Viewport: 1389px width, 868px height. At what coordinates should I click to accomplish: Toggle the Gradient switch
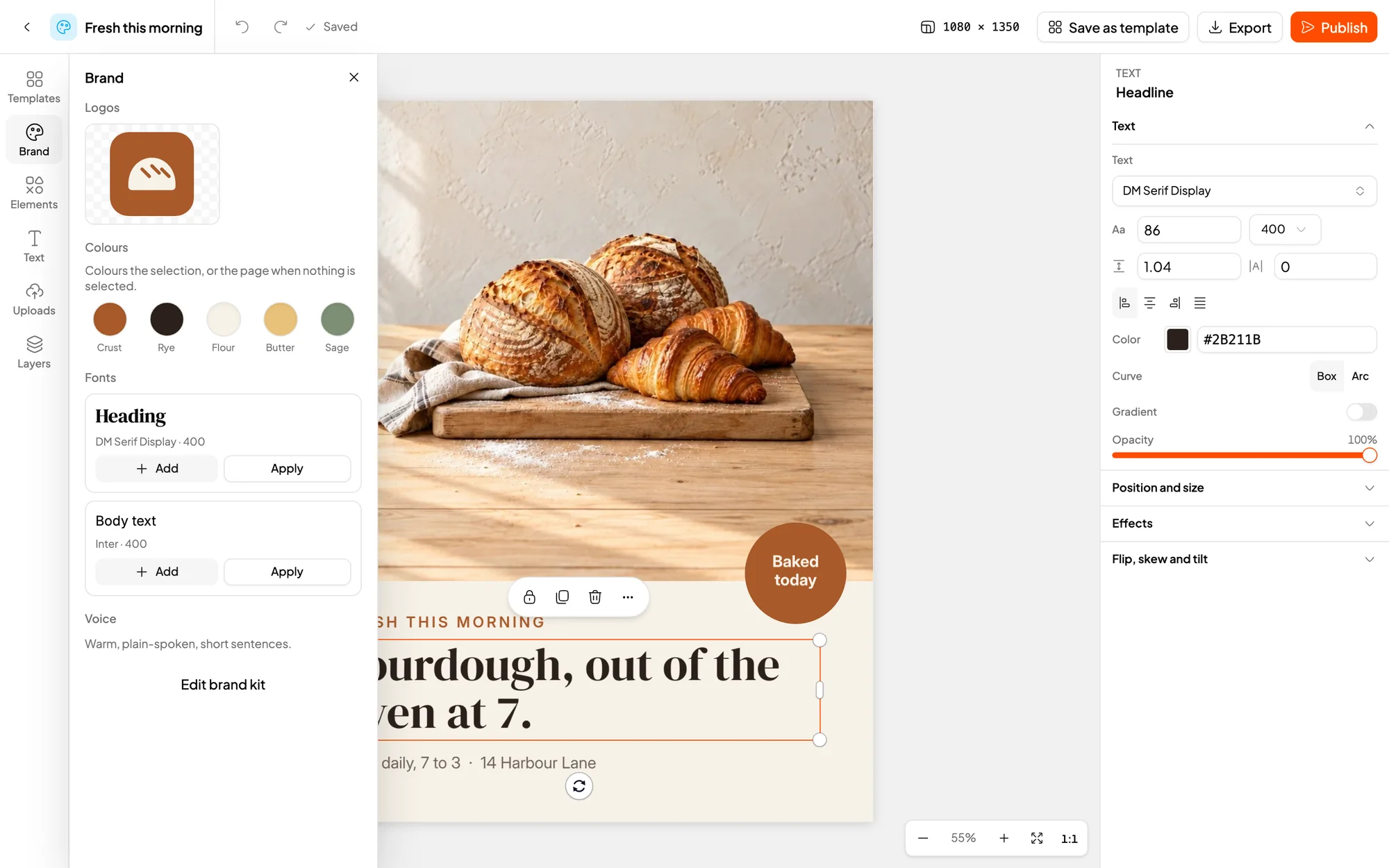click(1361, 412)
